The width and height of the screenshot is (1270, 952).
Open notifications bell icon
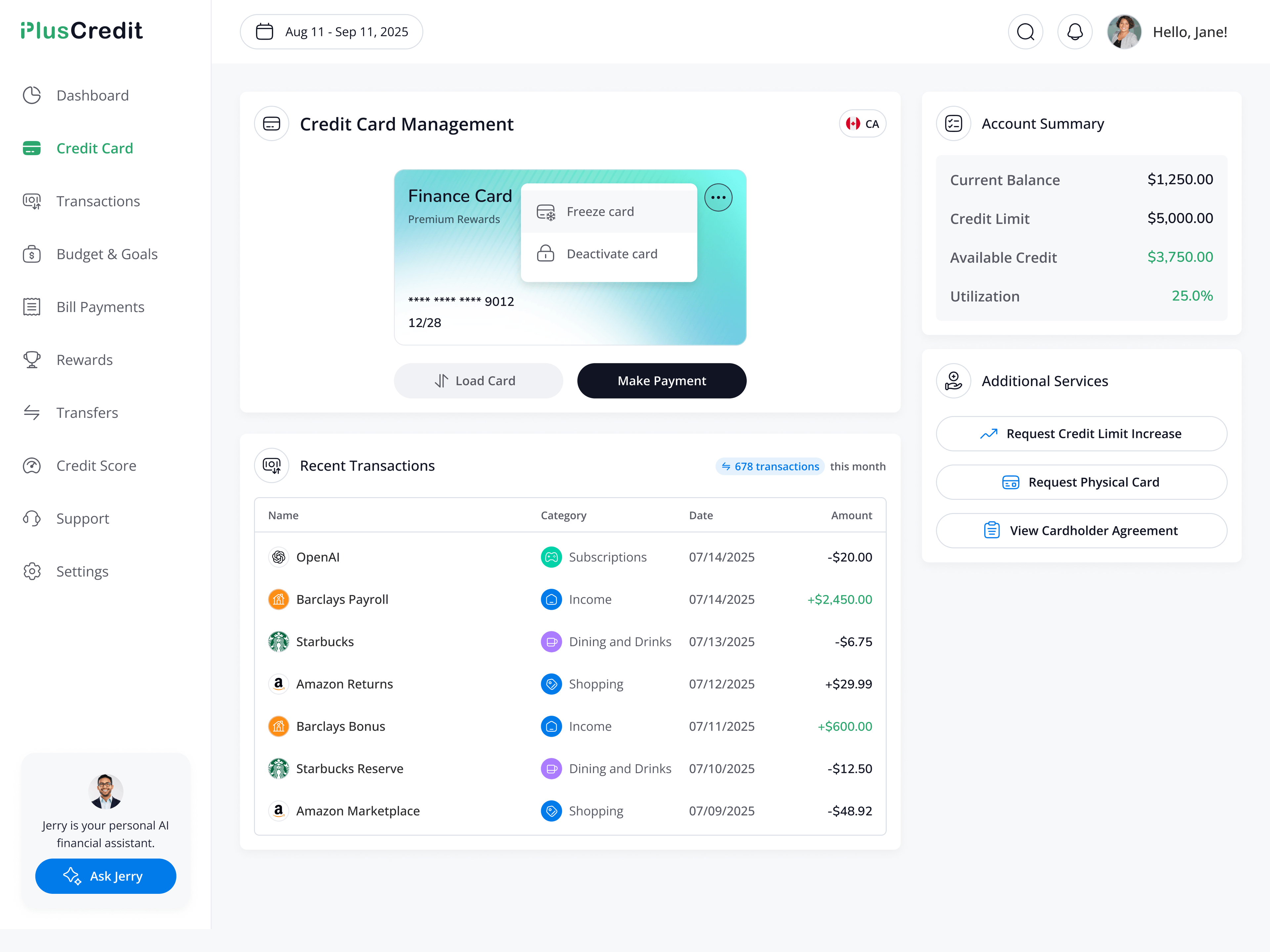[x=1075, y=32]
